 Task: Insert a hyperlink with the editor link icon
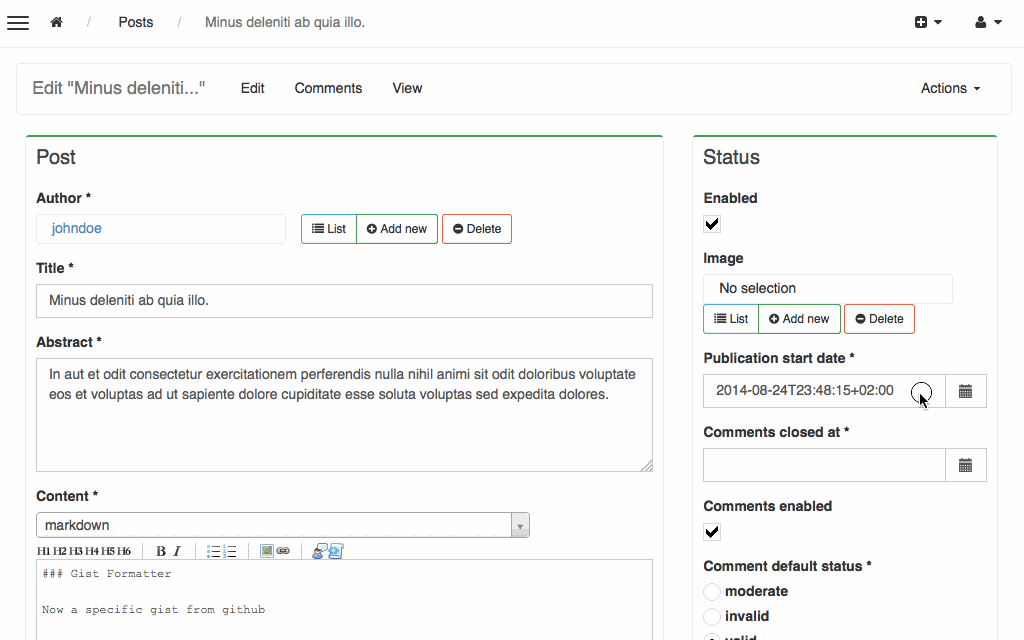pos(283,551)
